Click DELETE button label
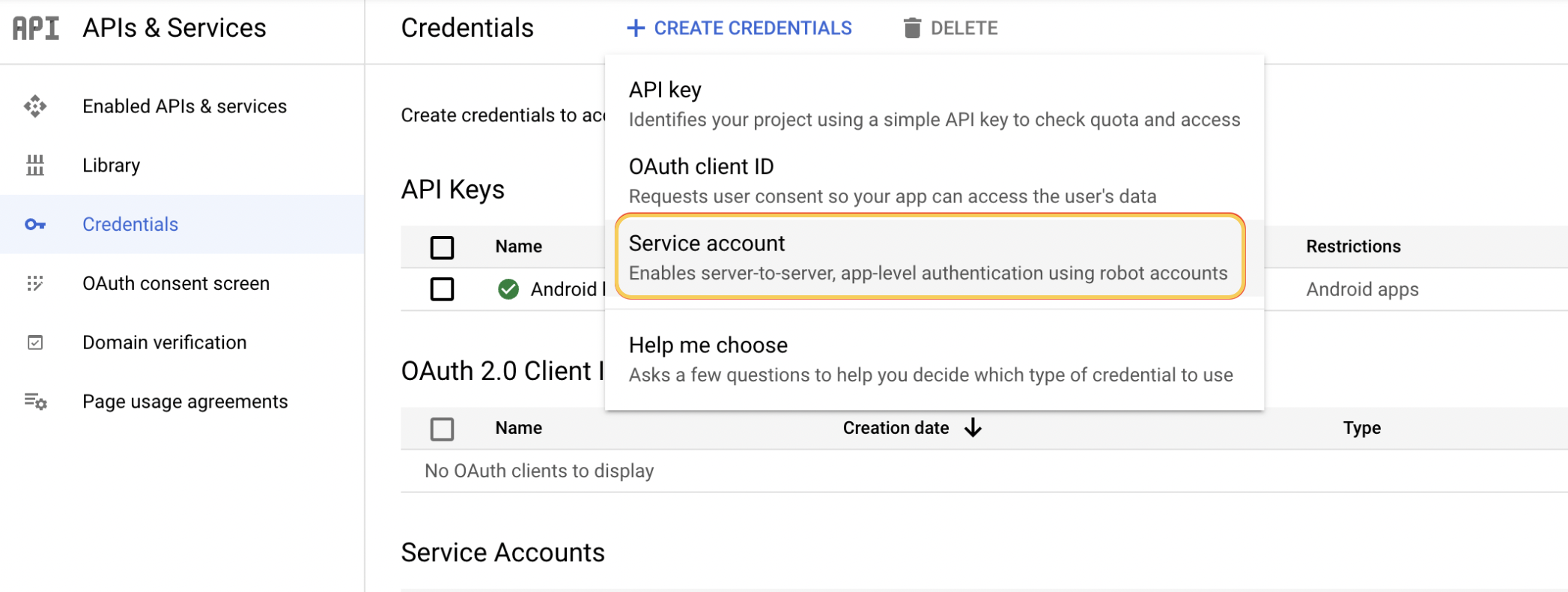The height and width of the screenshot is (592, 1568). click(964, 28)
